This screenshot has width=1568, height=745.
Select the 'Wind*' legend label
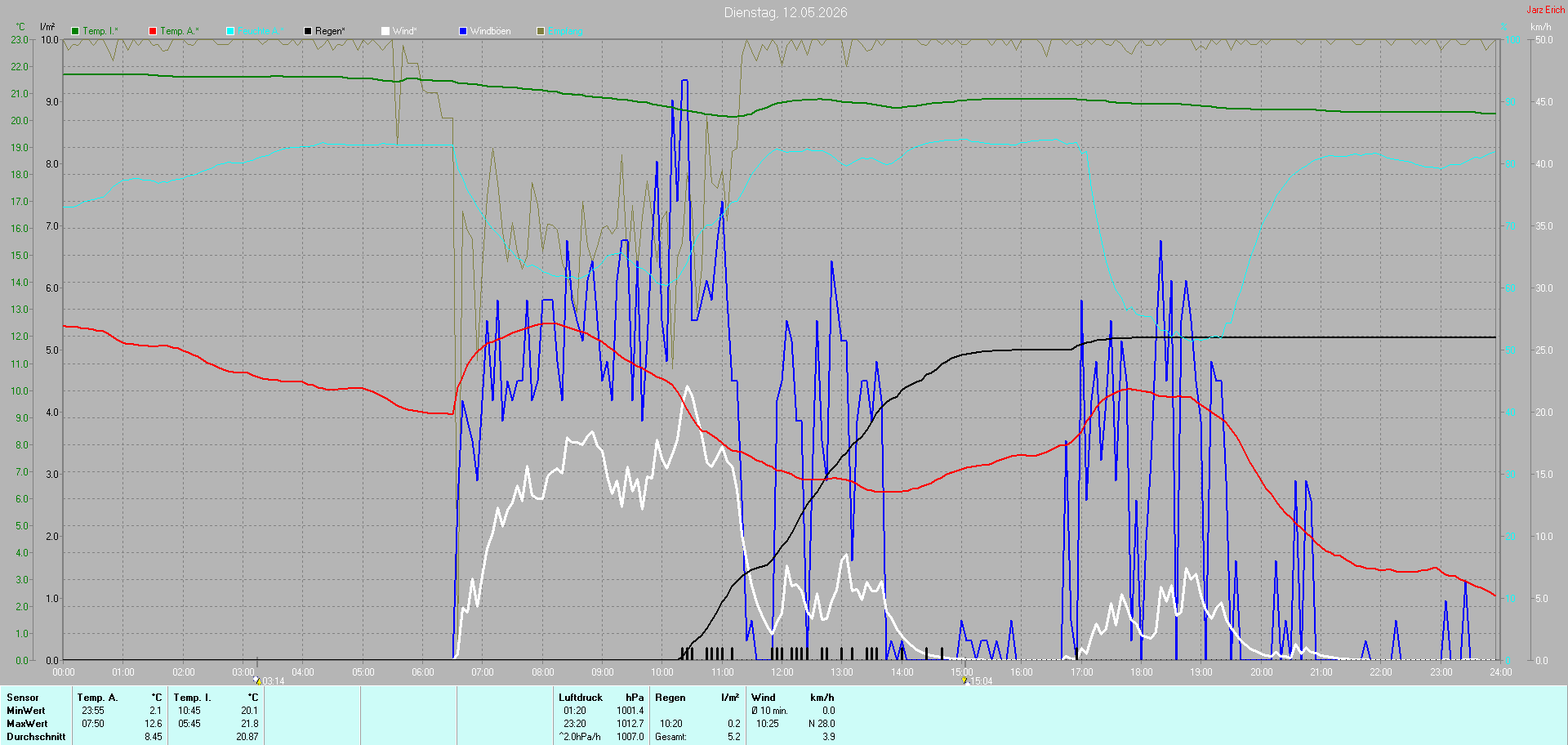pos(405,31)
